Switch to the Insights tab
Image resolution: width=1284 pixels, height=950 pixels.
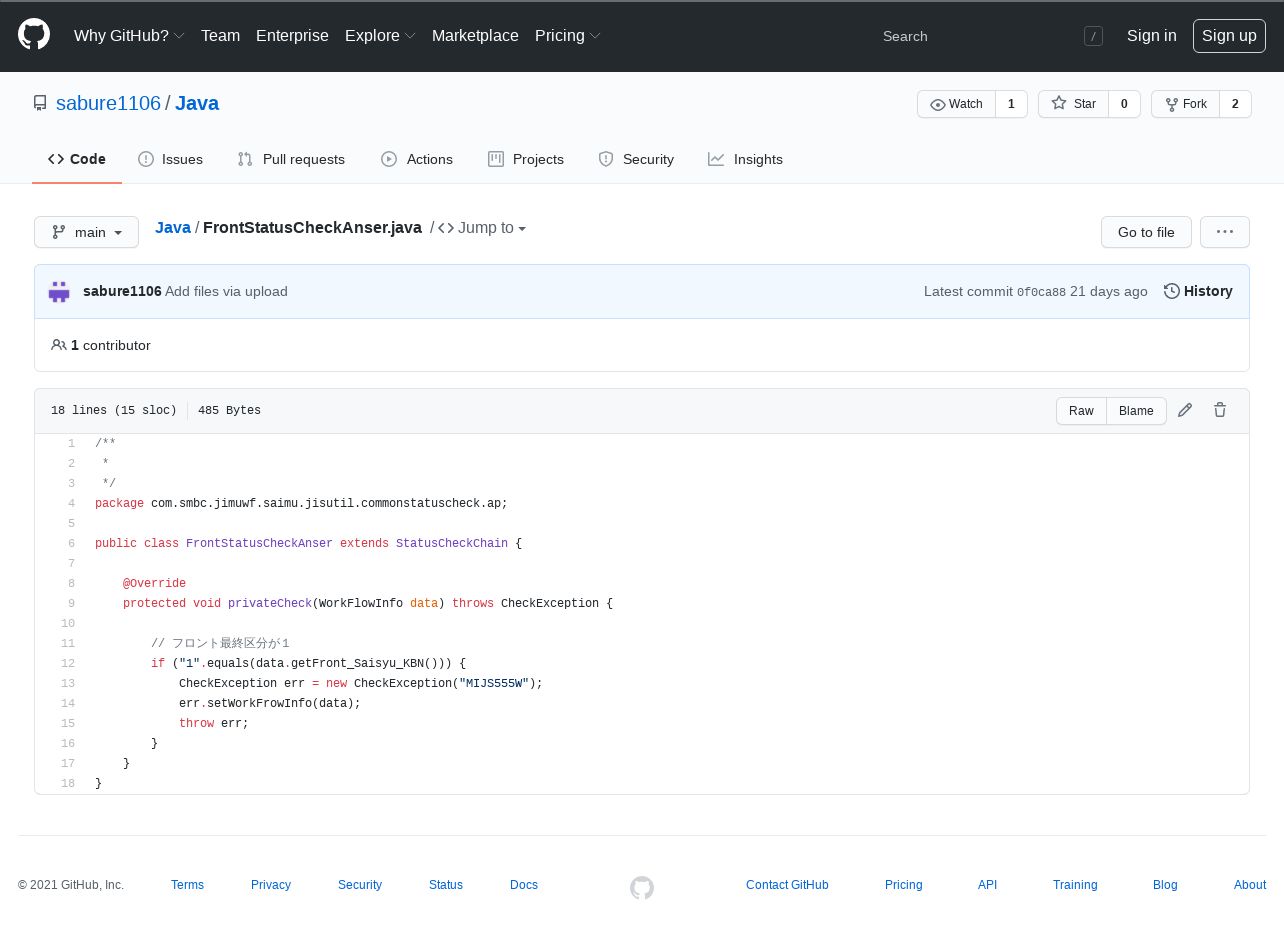coord(745,159)
